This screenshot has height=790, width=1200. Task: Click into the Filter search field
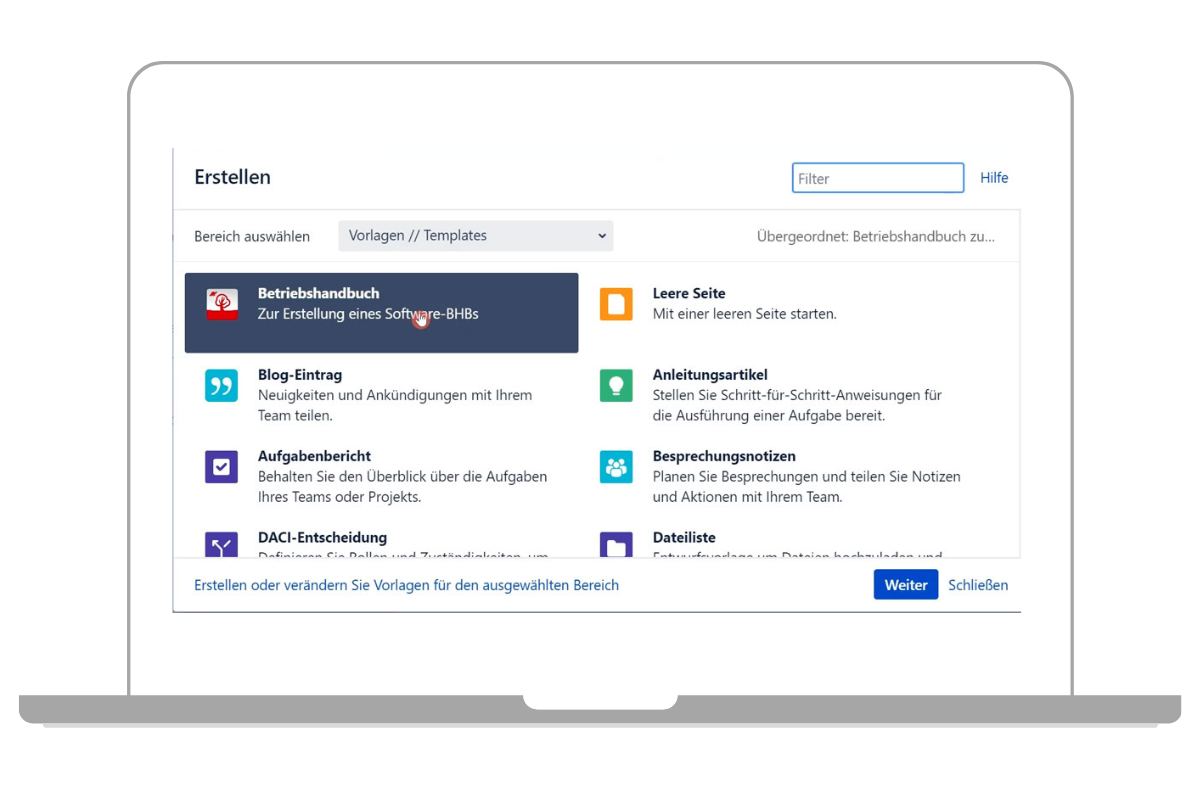tap(877, 178)
